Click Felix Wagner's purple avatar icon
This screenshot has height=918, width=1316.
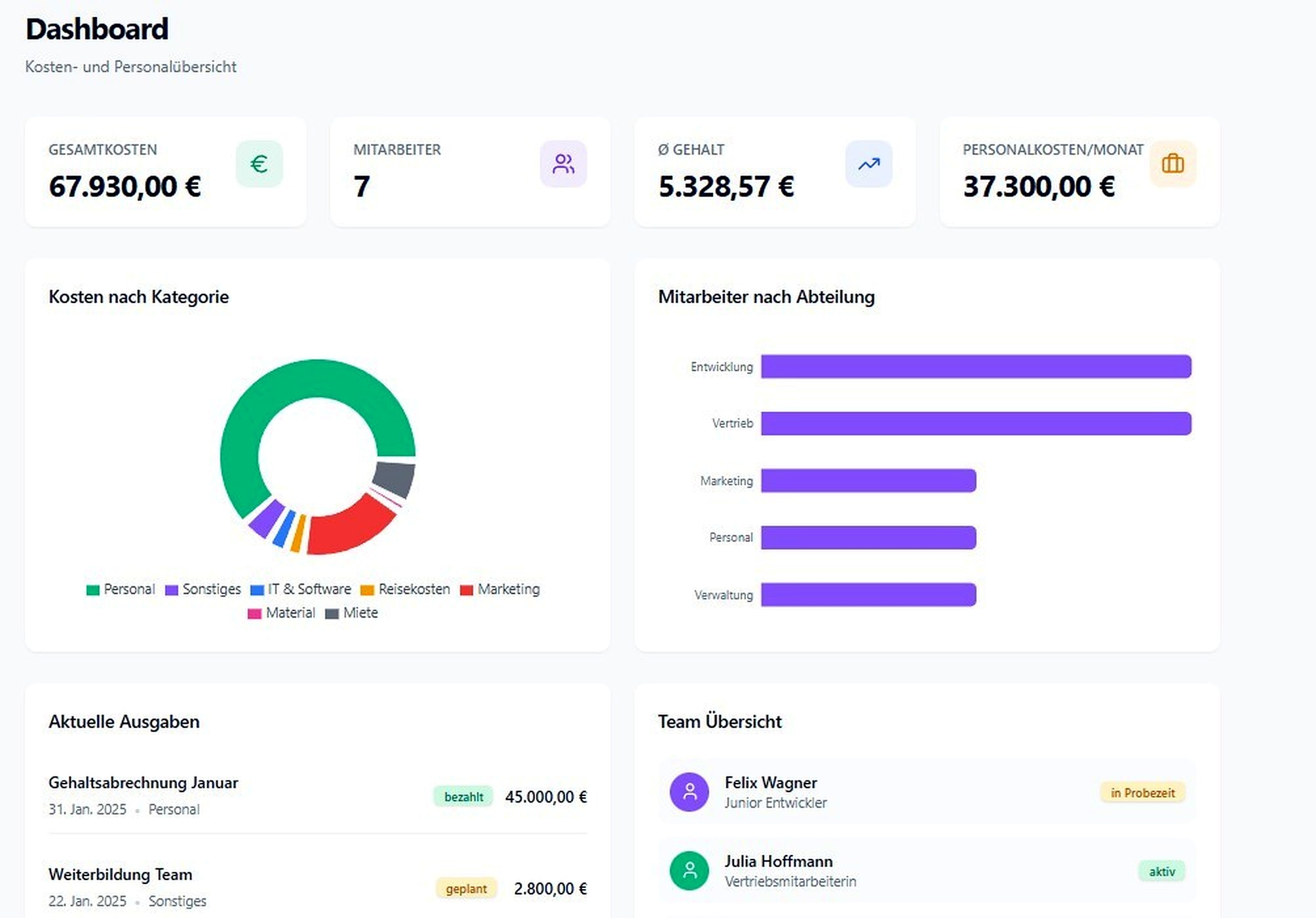click(x=689, y=792)
